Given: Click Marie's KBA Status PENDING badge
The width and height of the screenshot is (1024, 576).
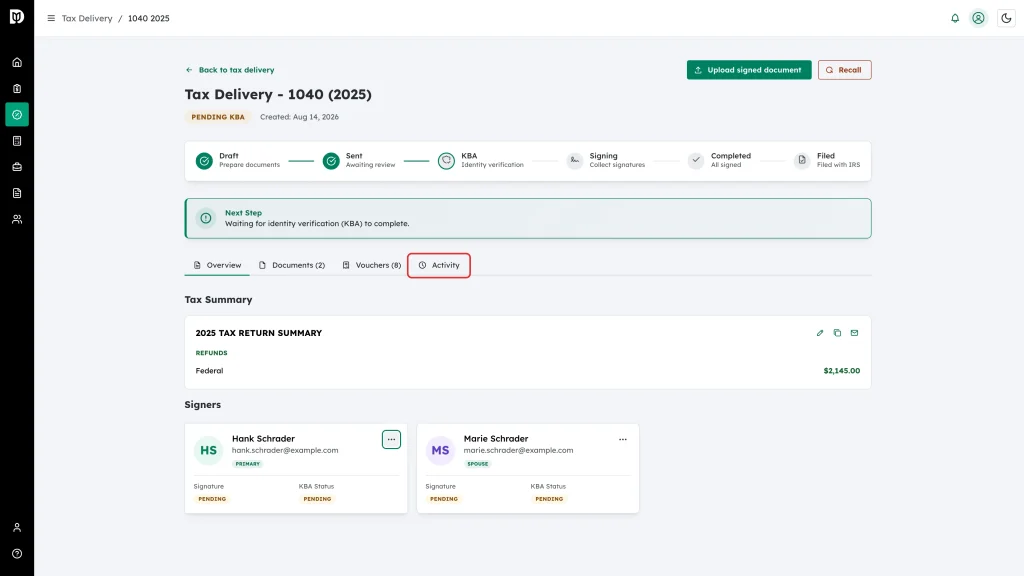Looking at the screenshot, I should [549, 499].
